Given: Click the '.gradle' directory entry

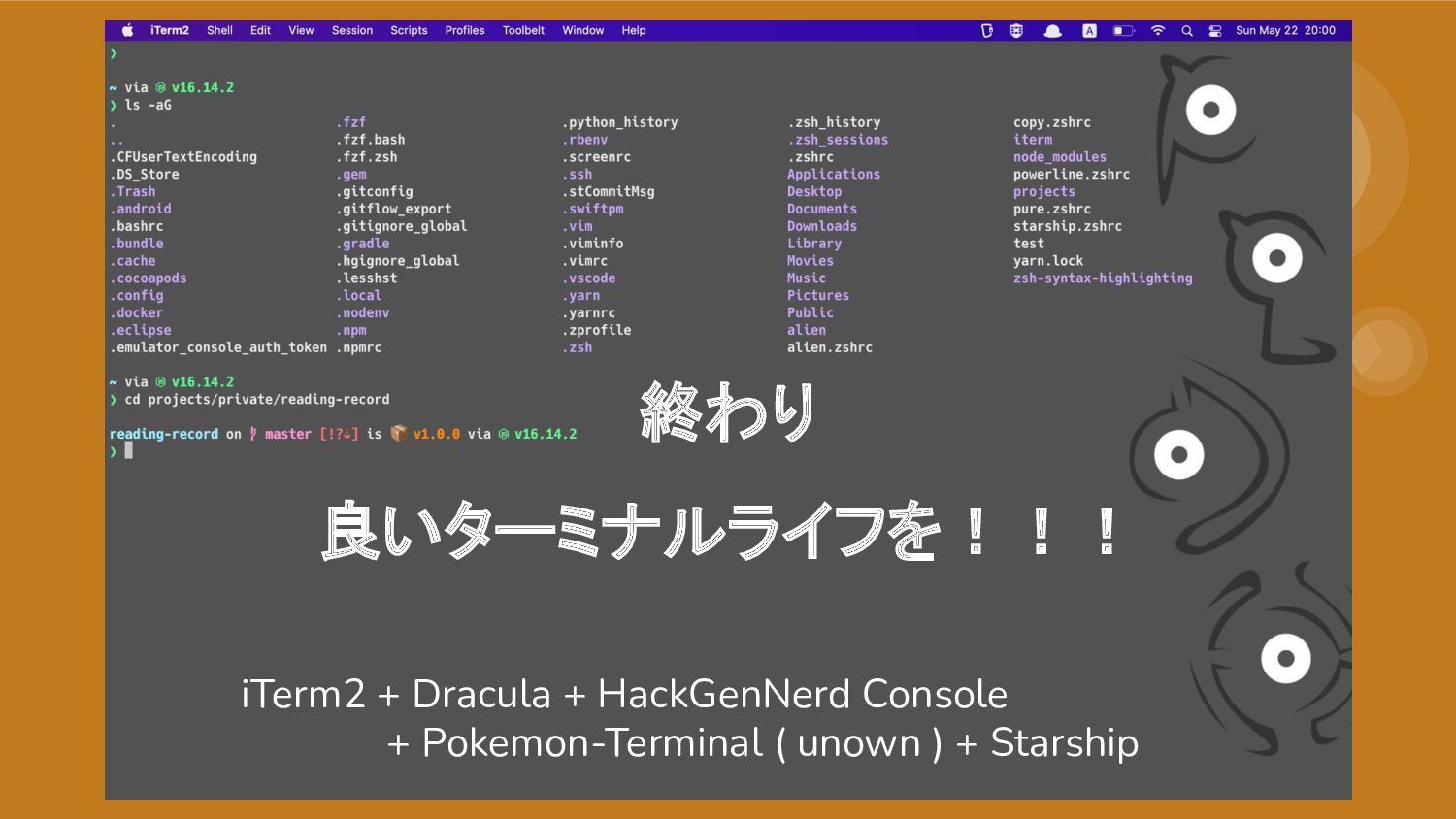Looking at the screenshot, I should [x=363, y=244].
